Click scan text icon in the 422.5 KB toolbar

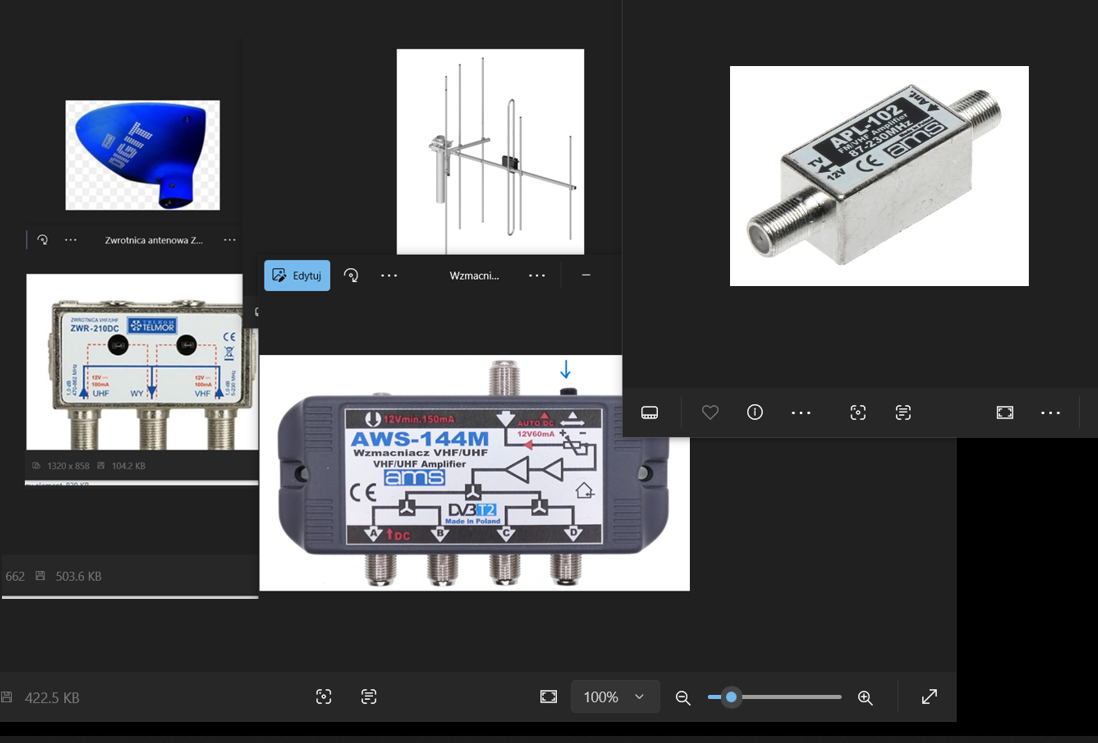(x=369, y=697)
